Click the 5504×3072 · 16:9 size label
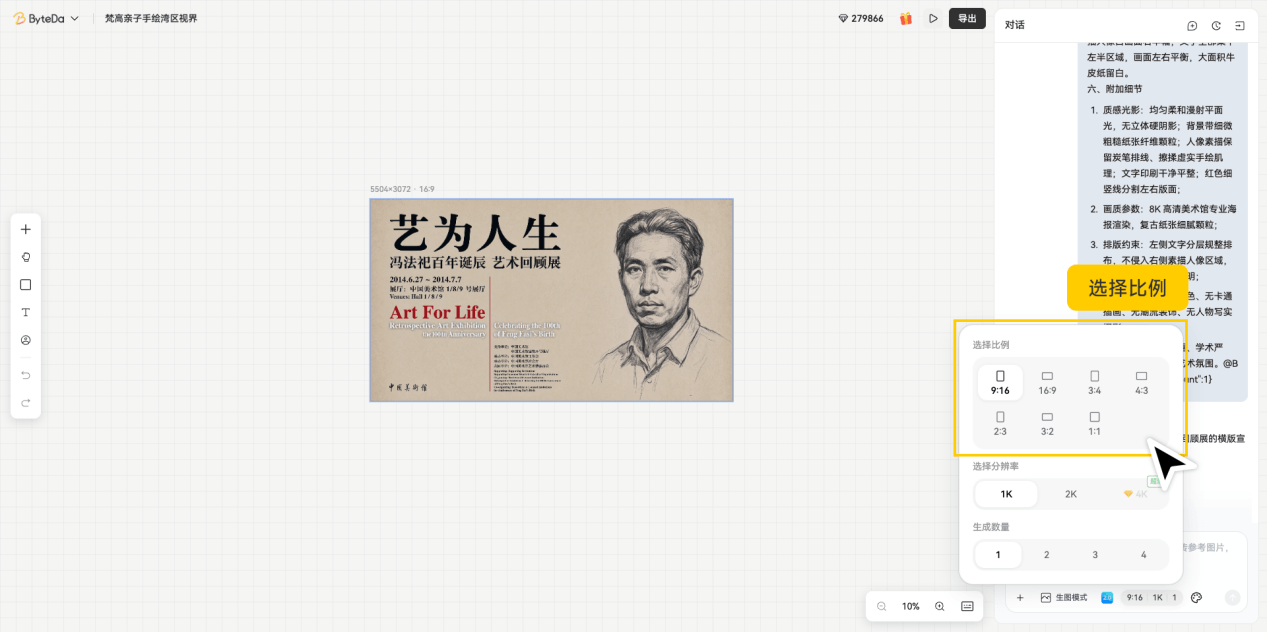The image size is (1267, 632). tap(402, 189)
